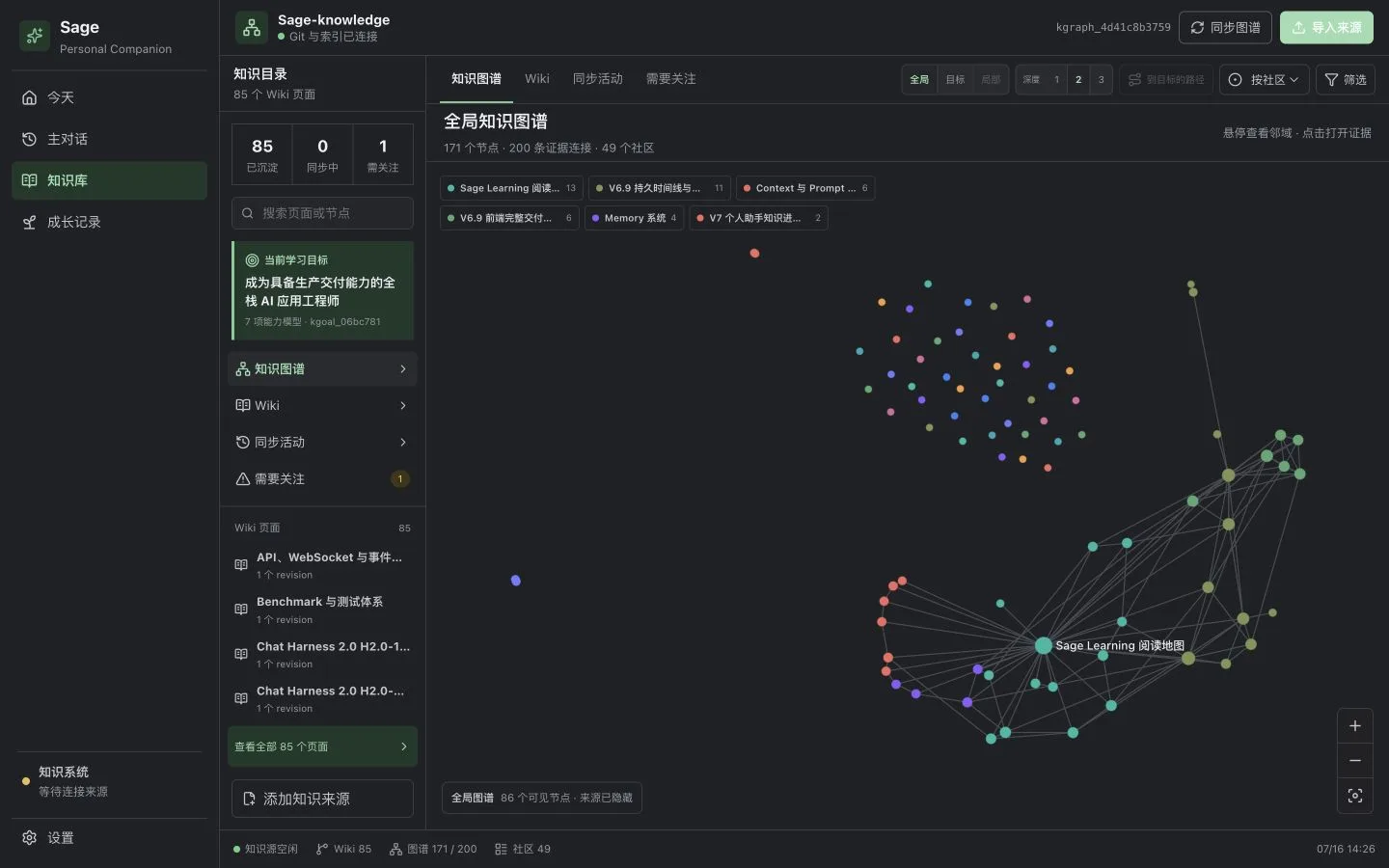This screenshot has height=868, width=1389.
Task: Switch to the 知识图谱 tab
Action: [477, 79]
